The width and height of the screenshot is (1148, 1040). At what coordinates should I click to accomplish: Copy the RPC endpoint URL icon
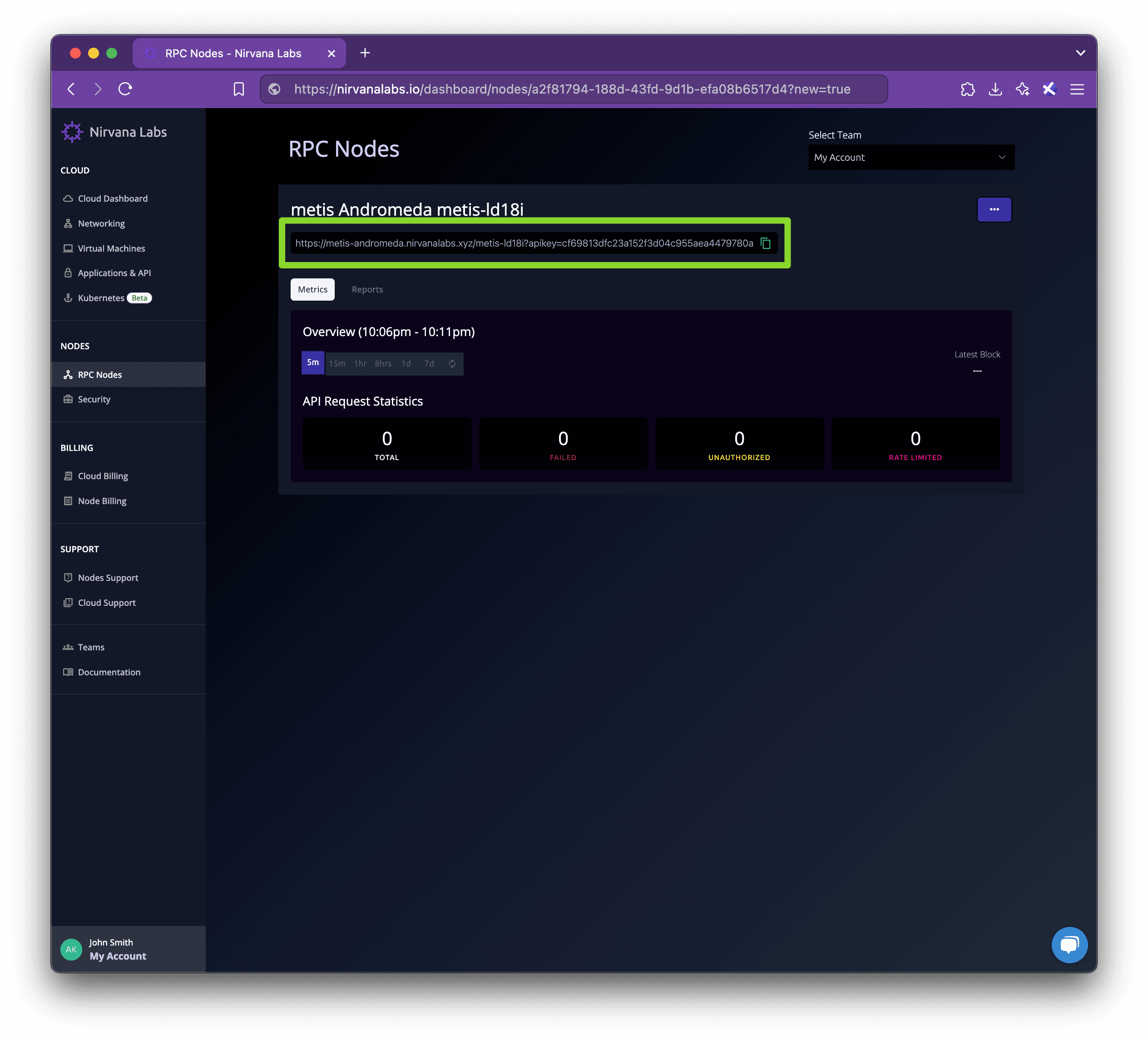(x=765, y=243)
